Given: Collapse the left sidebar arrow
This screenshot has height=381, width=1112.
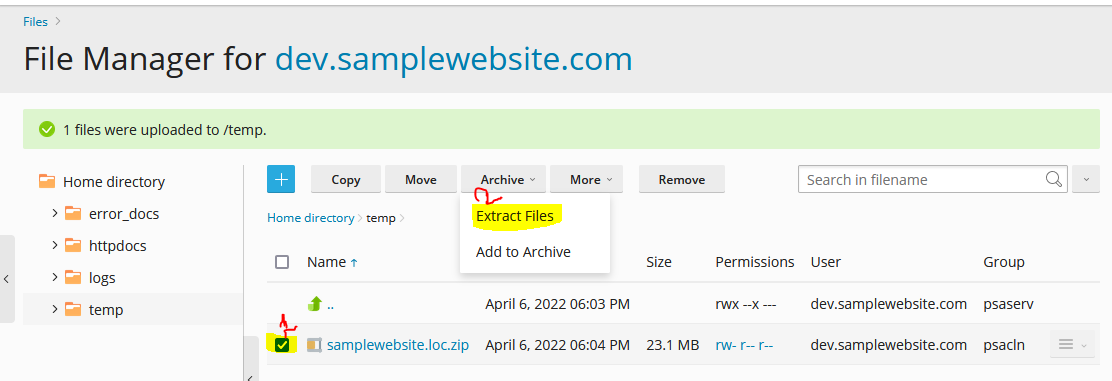Looking at the screenshot, I should [x=6, y=279].
